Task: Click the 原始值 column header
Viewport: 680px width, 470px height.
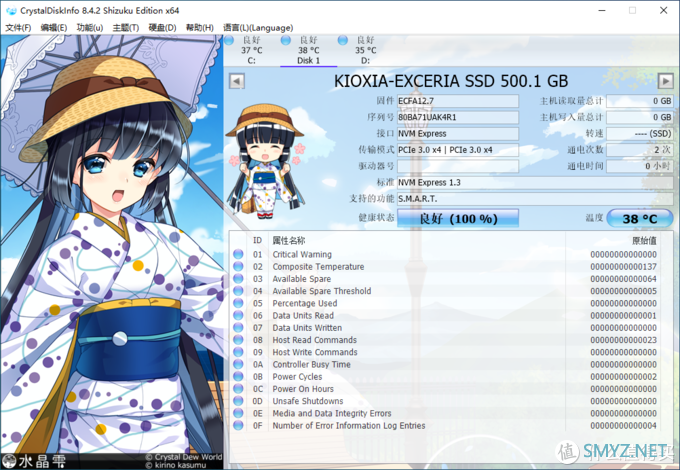Action: point(644,241)
